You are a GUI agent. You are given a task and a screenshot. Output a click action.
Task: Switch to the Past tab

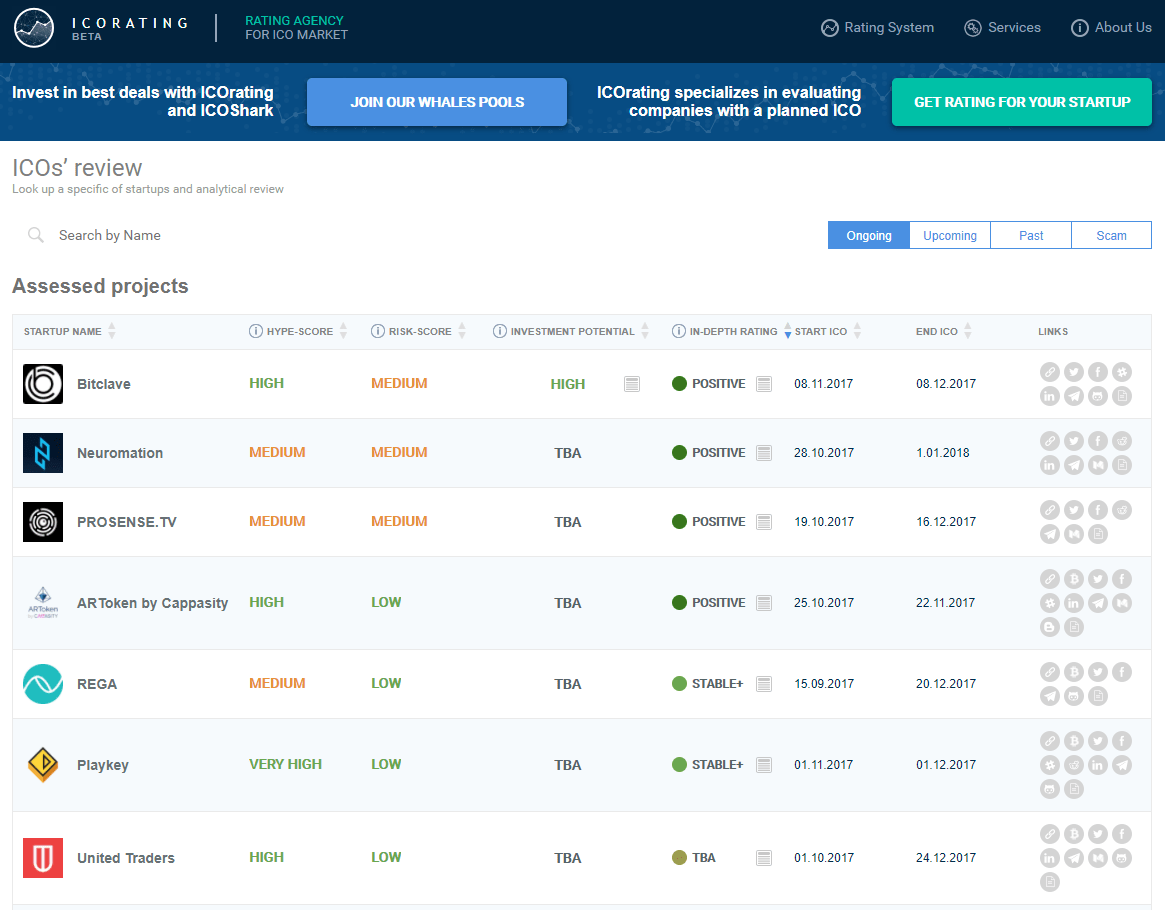(x=1031, y=235)
